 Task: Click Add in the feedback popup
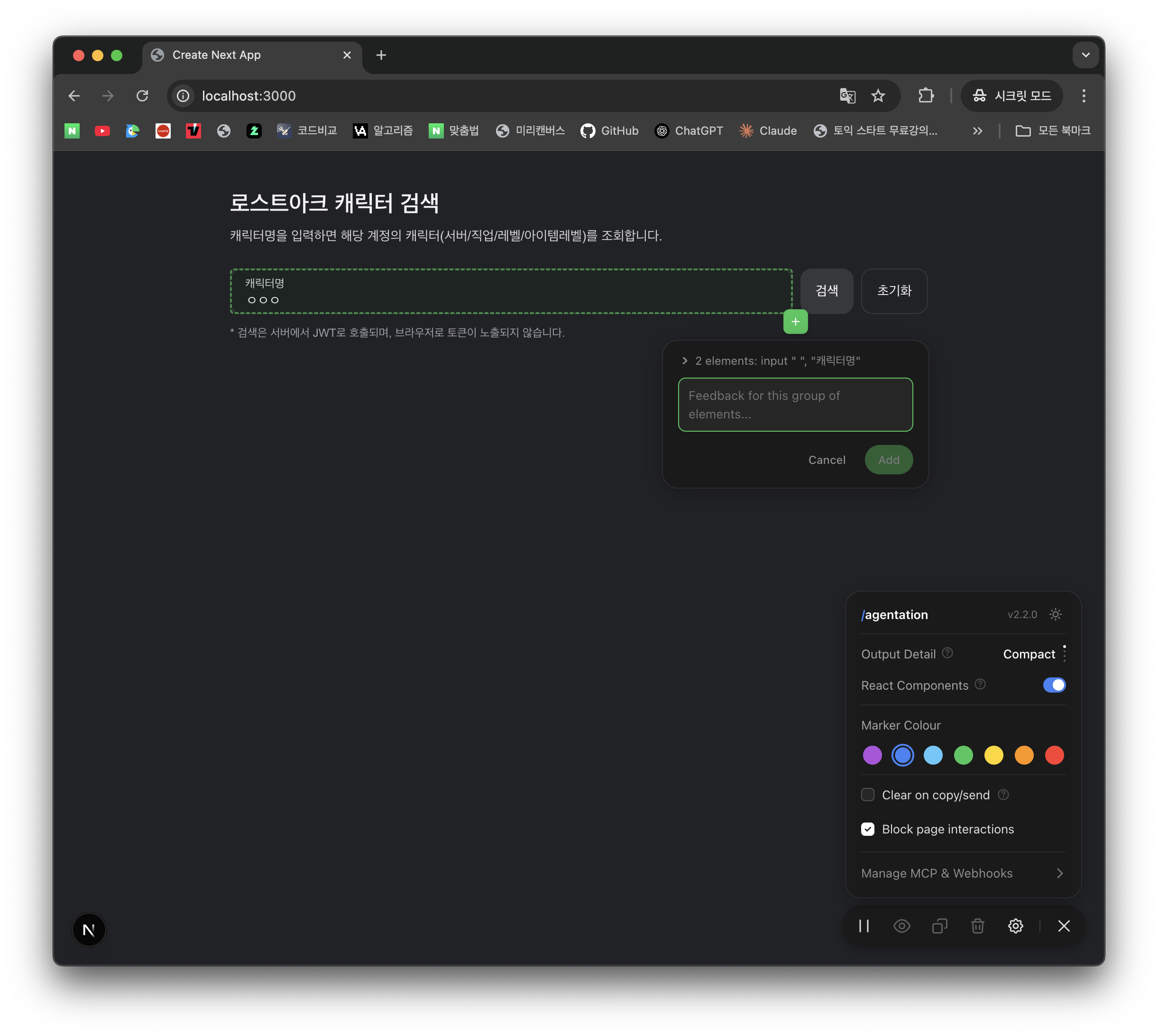point(888,460)
